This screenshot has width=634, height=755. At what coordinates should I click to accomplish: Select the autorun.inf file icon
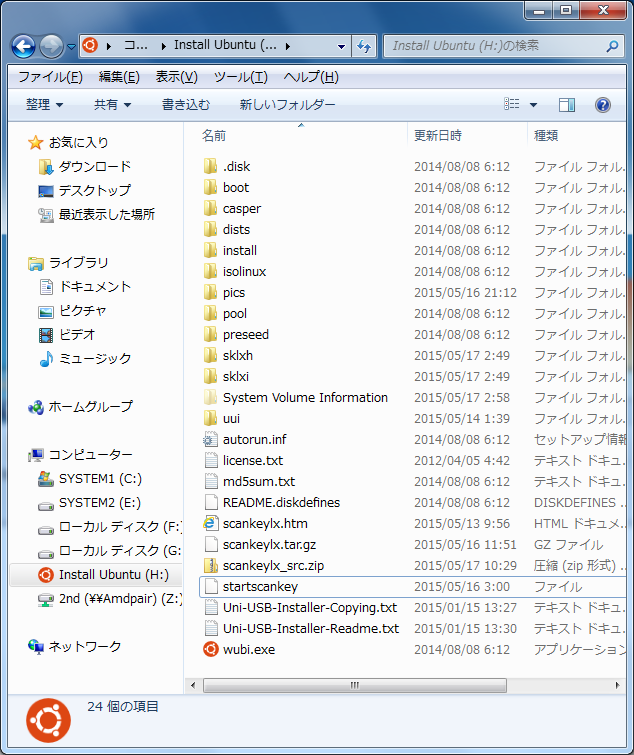[x=210, y=440]
